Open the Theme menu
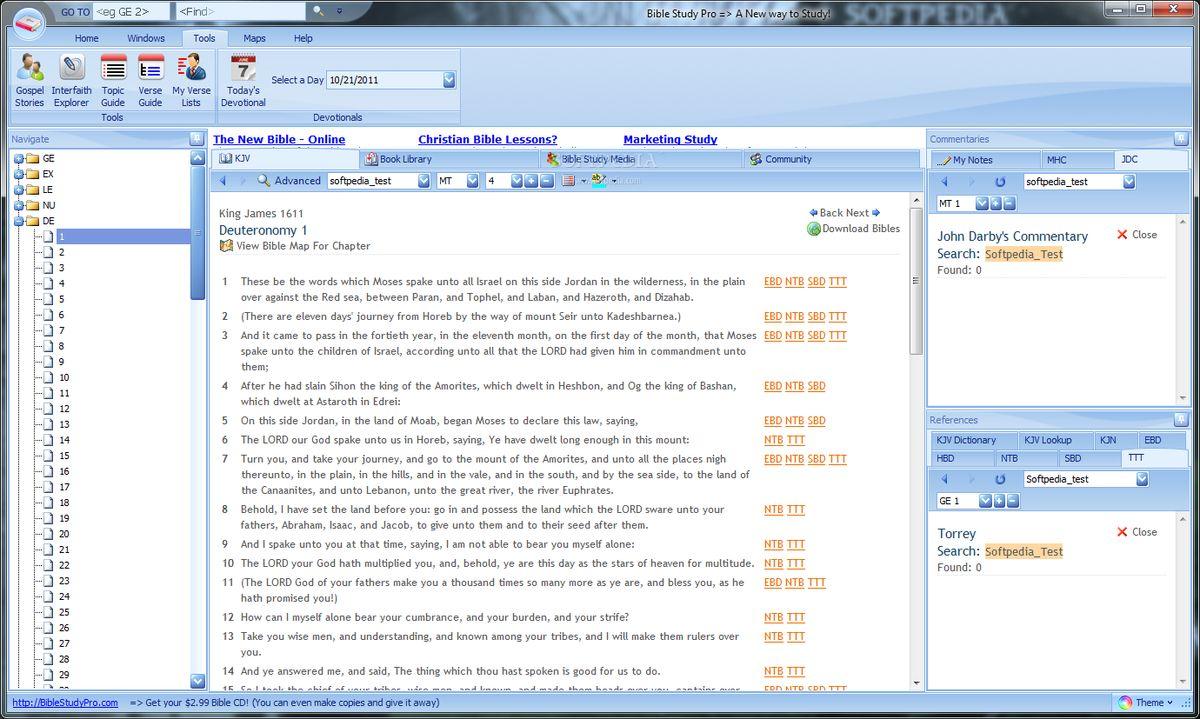1200x719 pixels. (1145, 702)
